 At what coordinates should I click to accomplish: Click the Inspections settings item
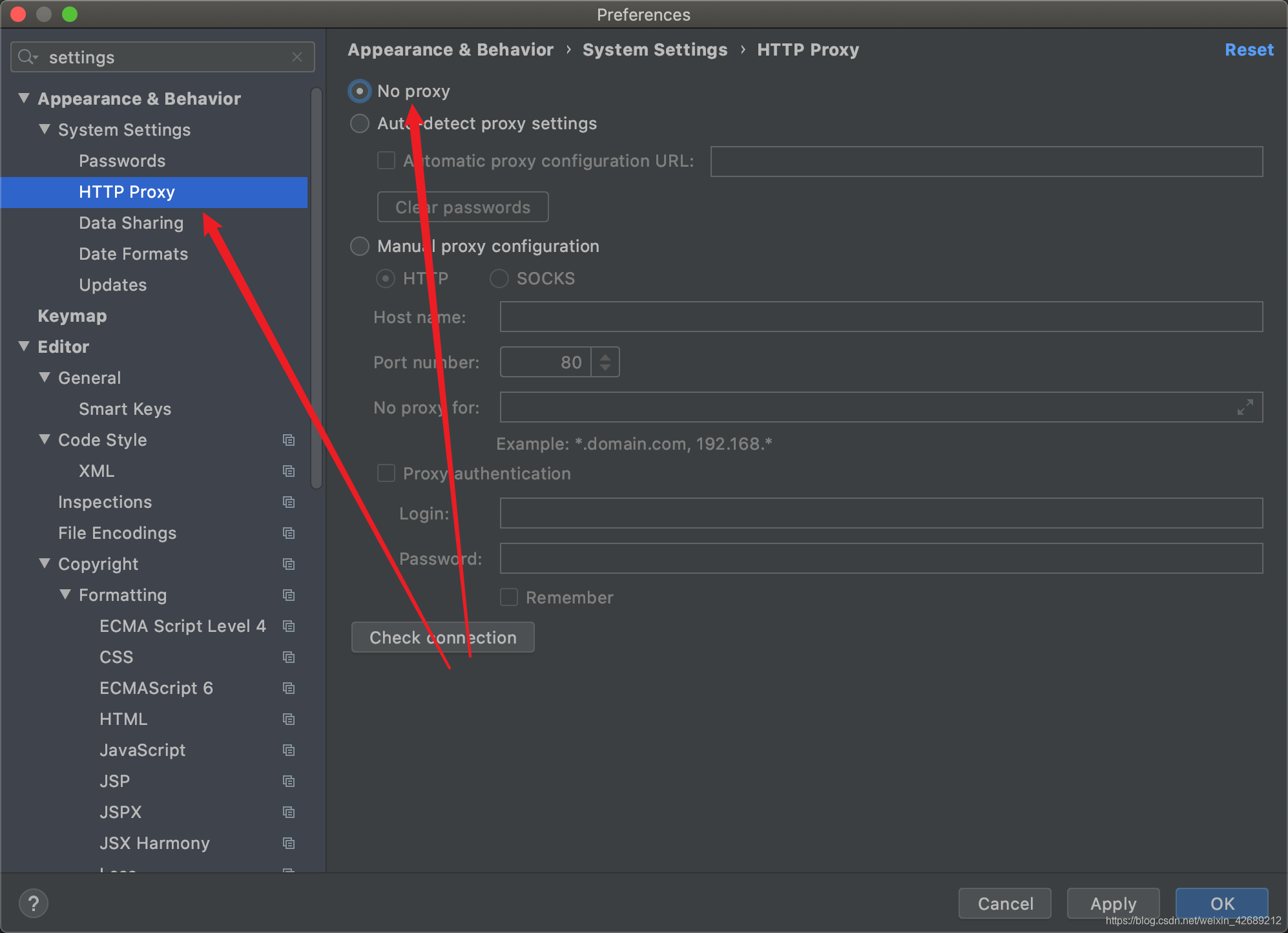point(105,502)
